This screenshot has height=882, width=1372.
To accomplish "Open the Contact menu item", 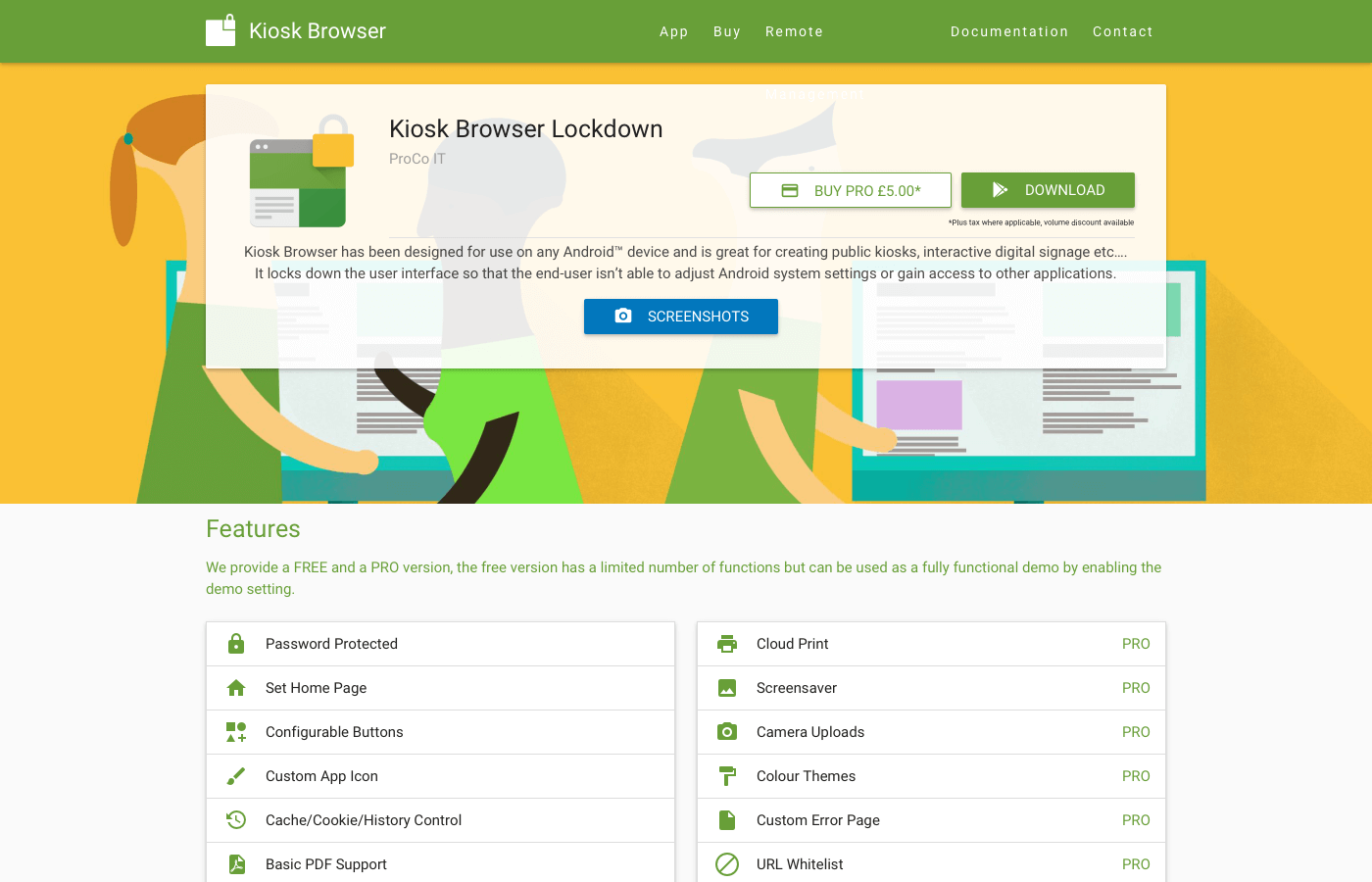I will click(x=1123, y=31).
